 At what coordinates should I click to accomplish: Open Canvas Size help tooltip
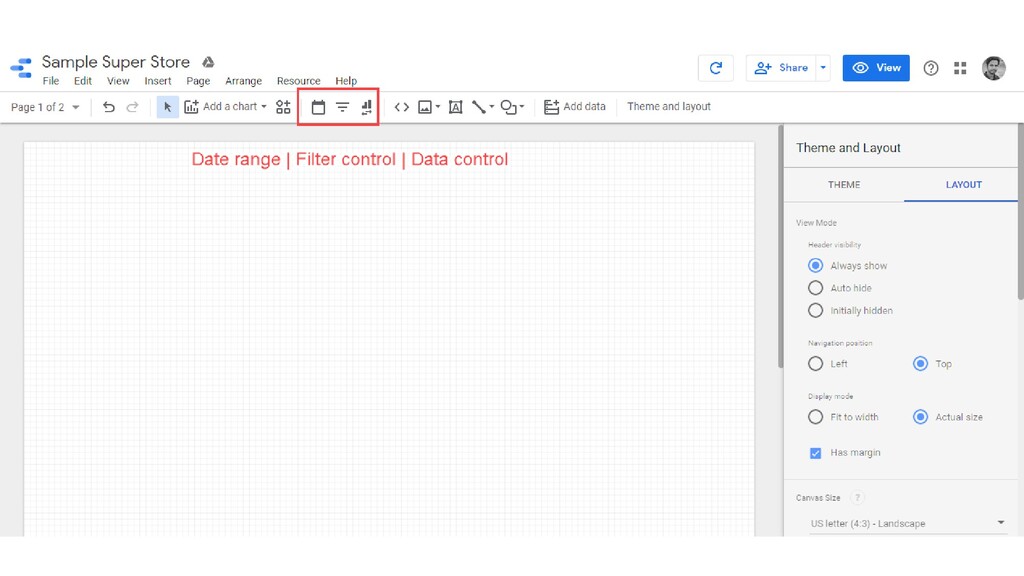coord(857,498)
